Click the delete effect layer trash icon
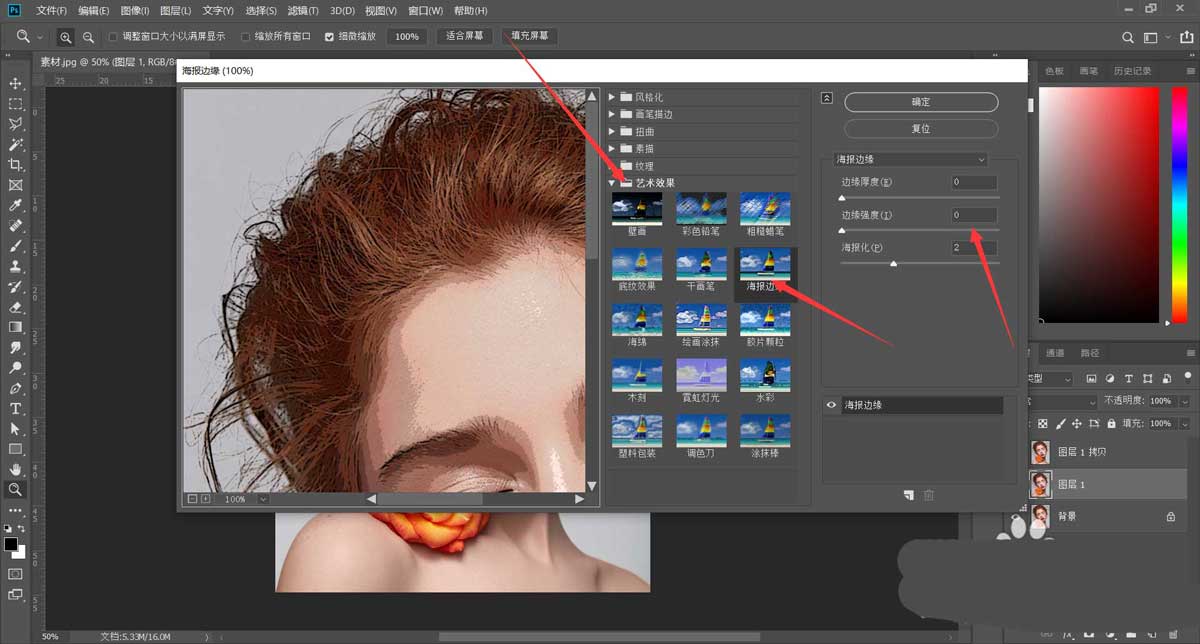 [929, 495]
